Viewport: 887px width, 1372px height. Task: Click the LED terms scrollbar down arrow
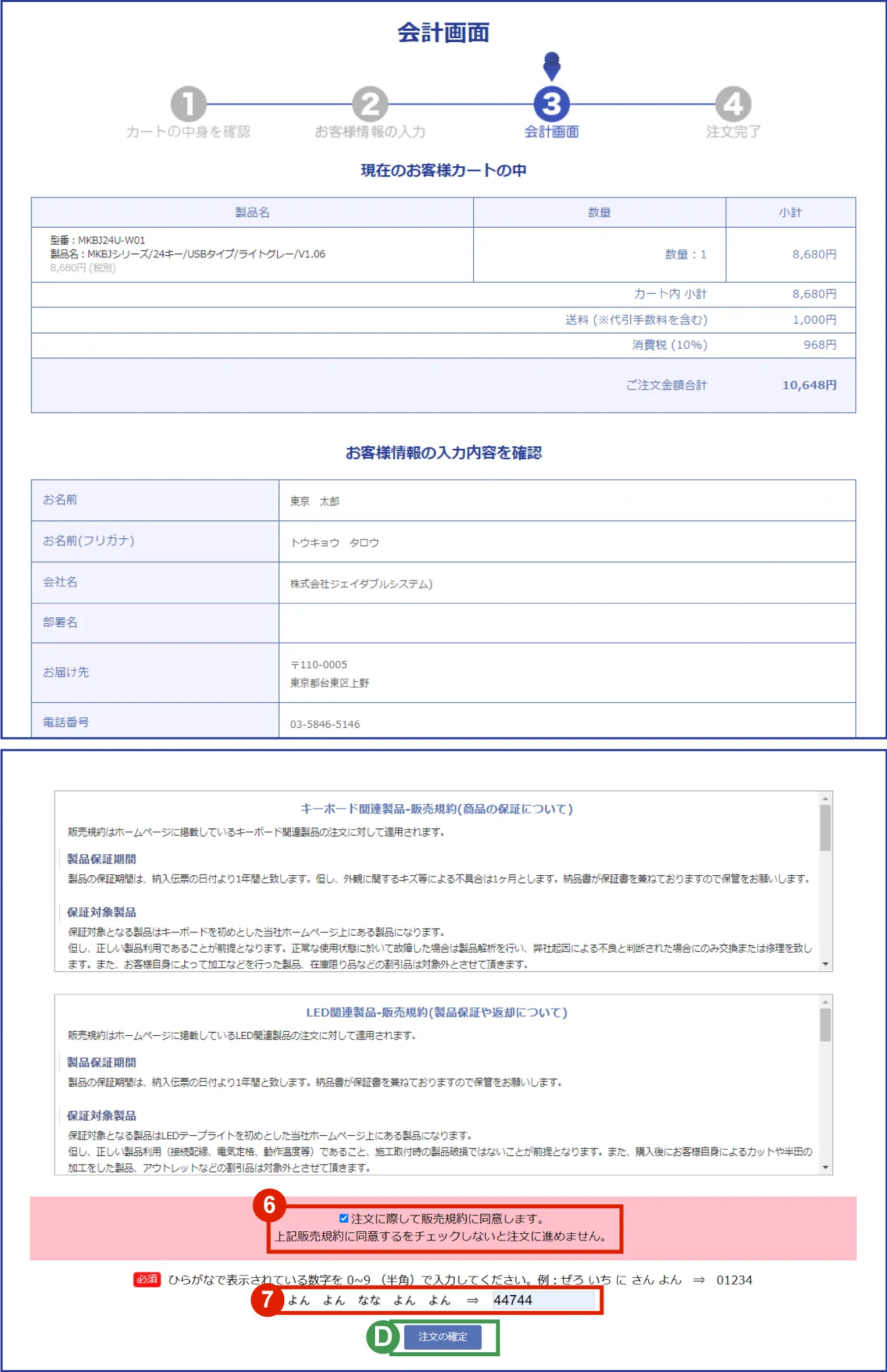click(825, 1167)
